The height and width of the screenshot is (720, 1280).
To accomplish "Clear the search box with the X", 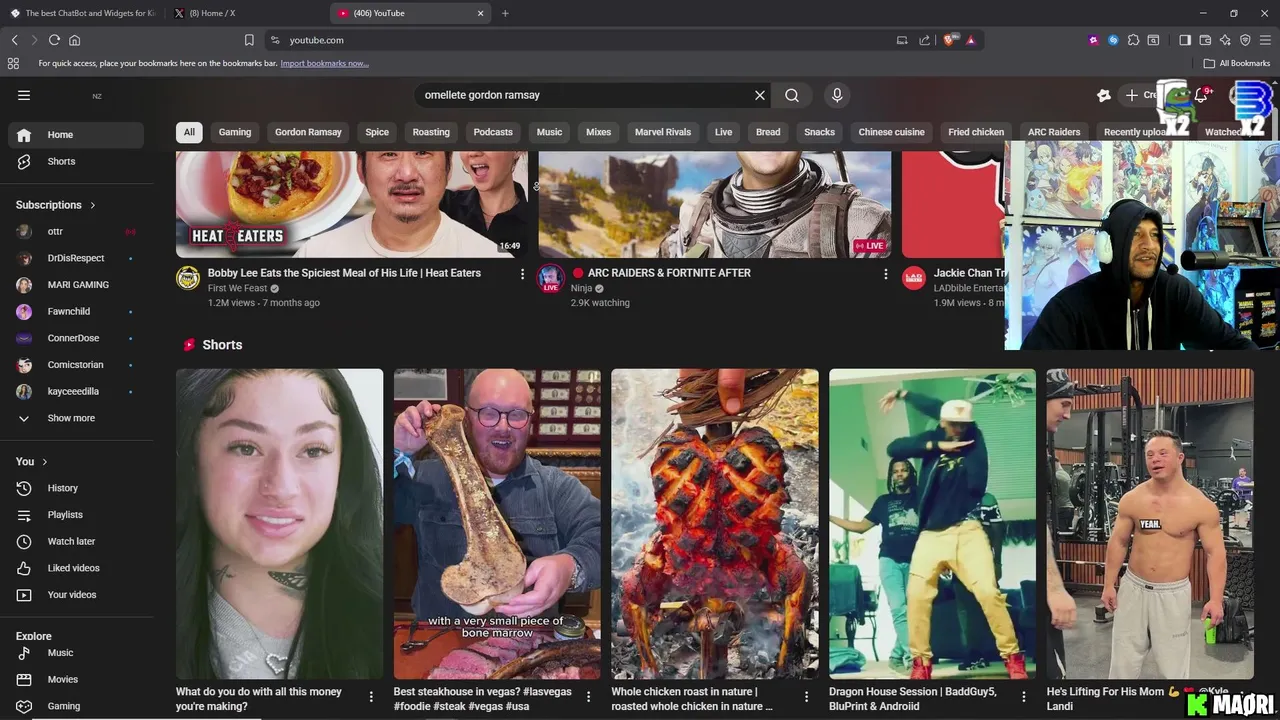I will click(x=760, y=95).
